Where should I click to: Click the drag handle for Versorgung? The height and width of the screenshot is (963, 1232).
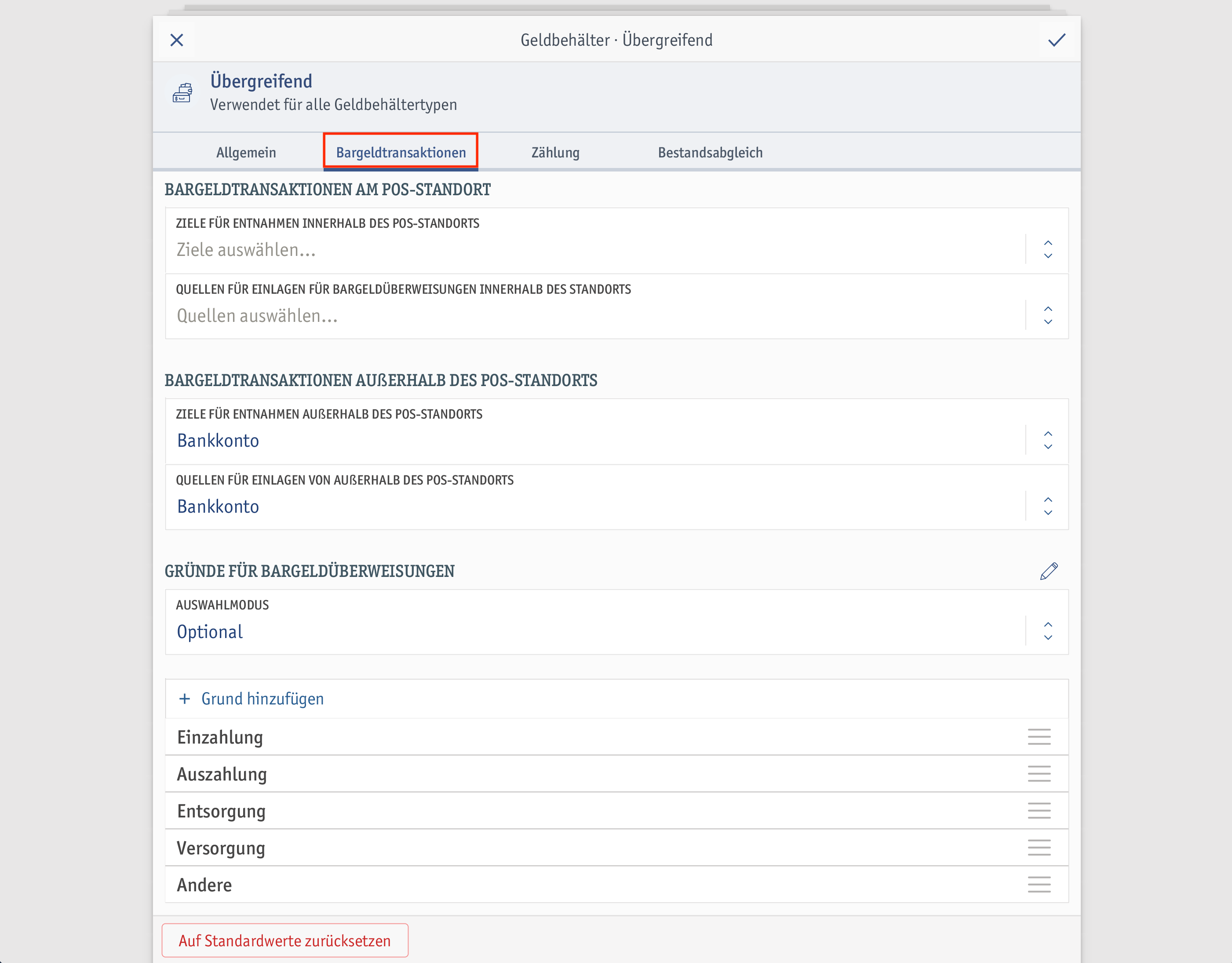click(x=1039, y=847)
